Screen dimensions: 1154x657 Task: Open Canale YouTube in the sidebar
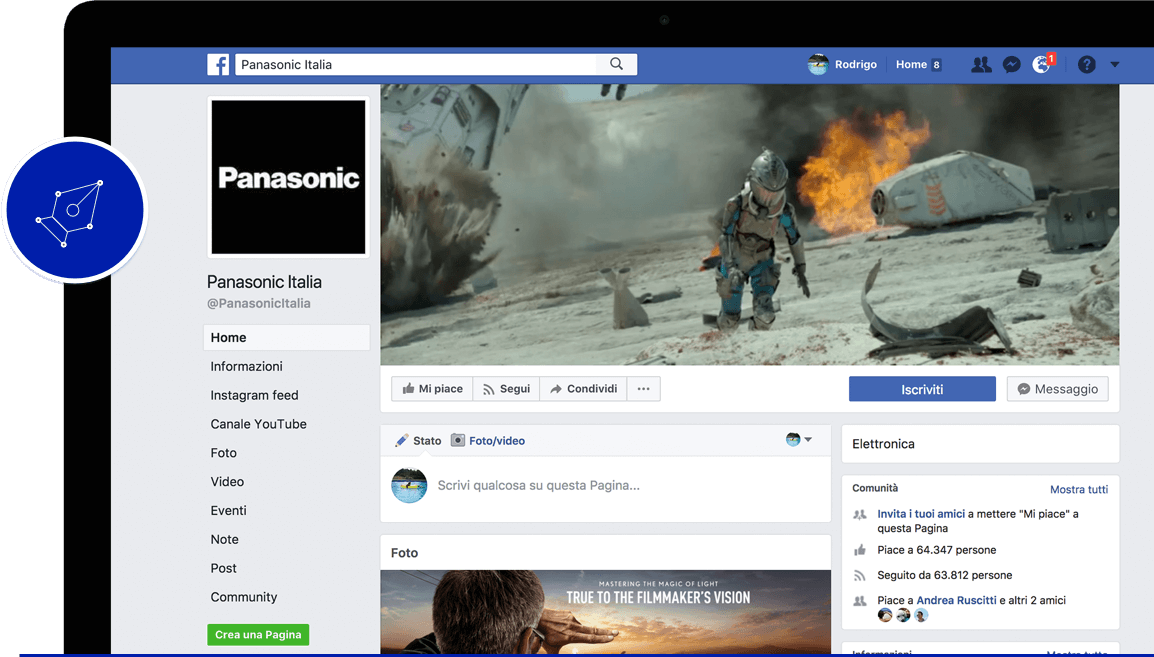coord(258,424)
